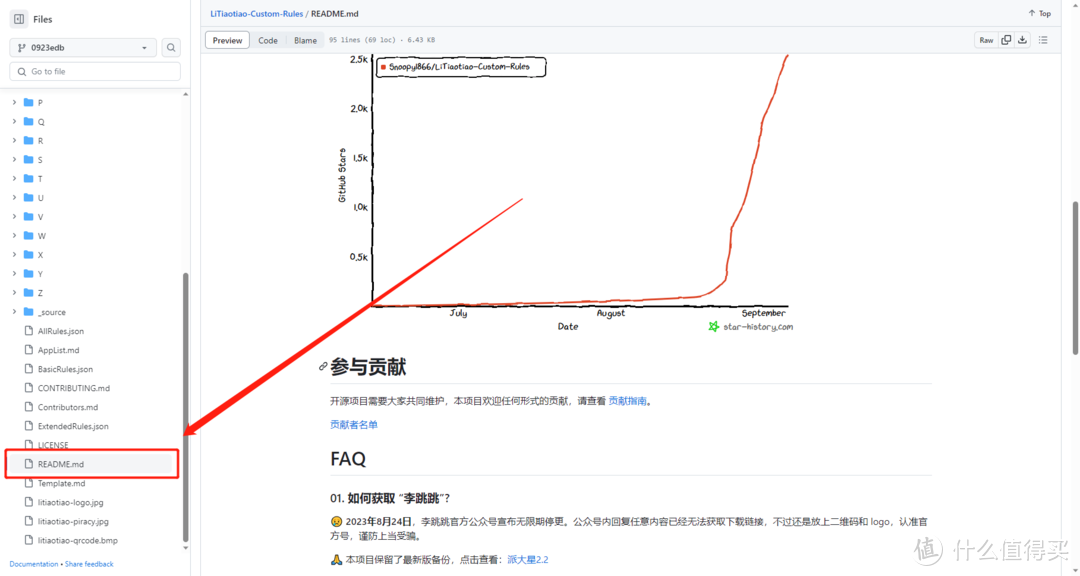Copy raw file contents icon

point(1006,40)
